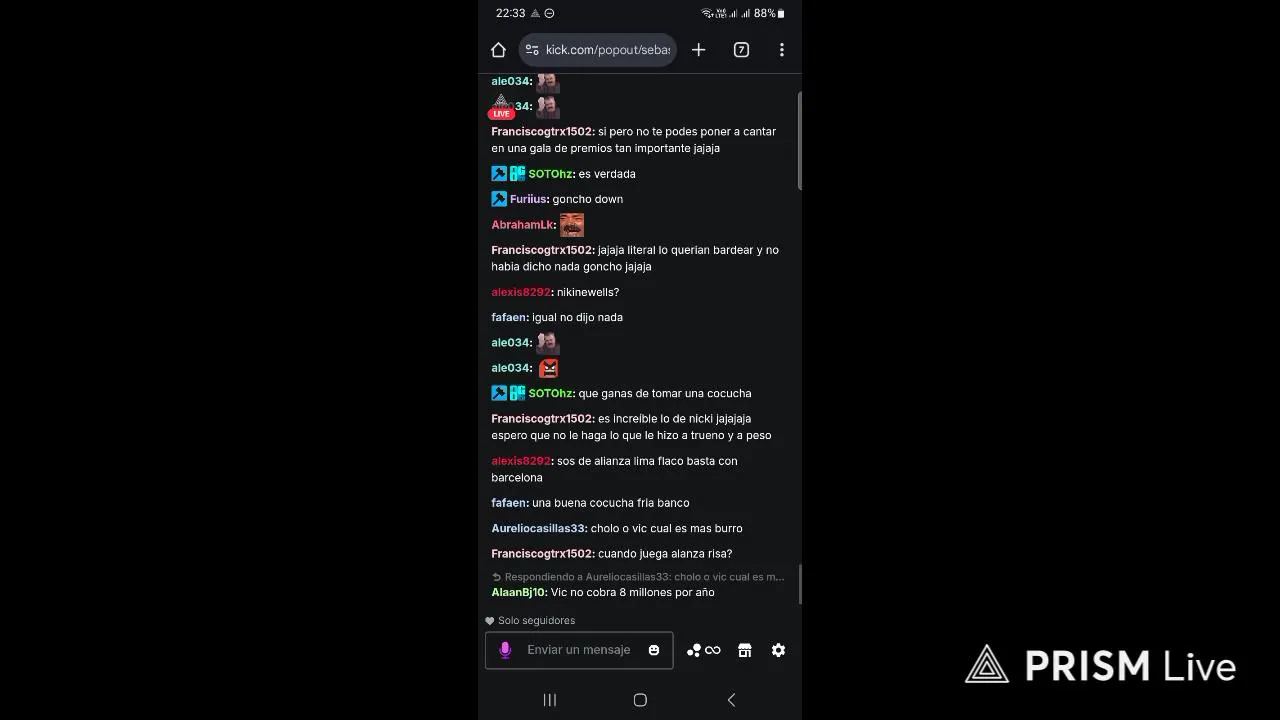Click the AbrahamLk emote image
Screen dimensions: 1280x720
[572, 225]
